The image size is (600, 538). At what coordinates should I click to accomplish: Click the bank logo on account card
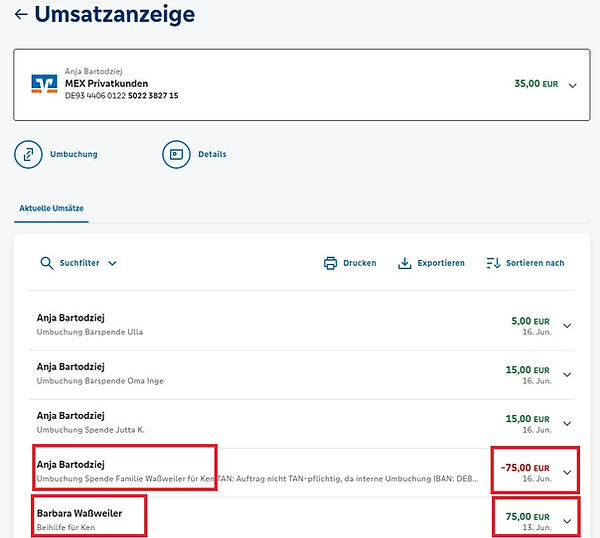click(x=44, y=83)
